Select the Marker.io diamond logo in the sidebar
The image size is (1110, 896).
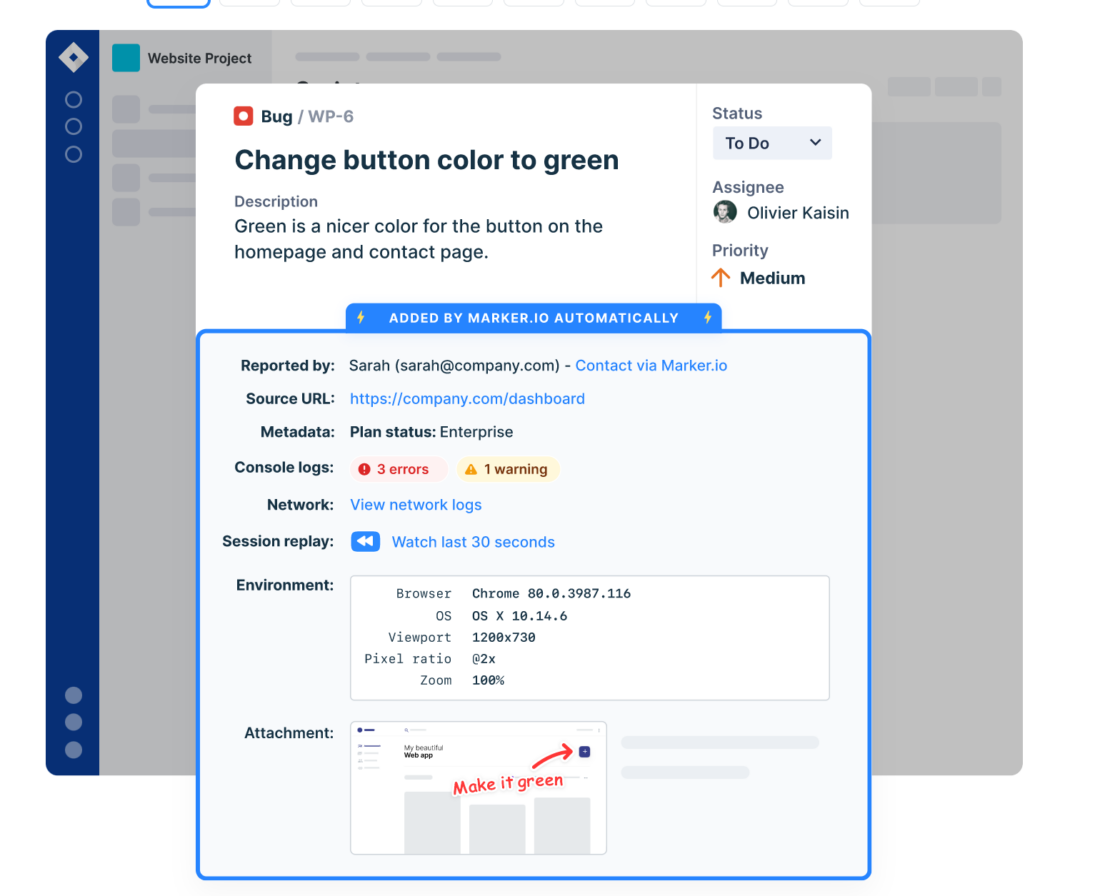point(72,57)
